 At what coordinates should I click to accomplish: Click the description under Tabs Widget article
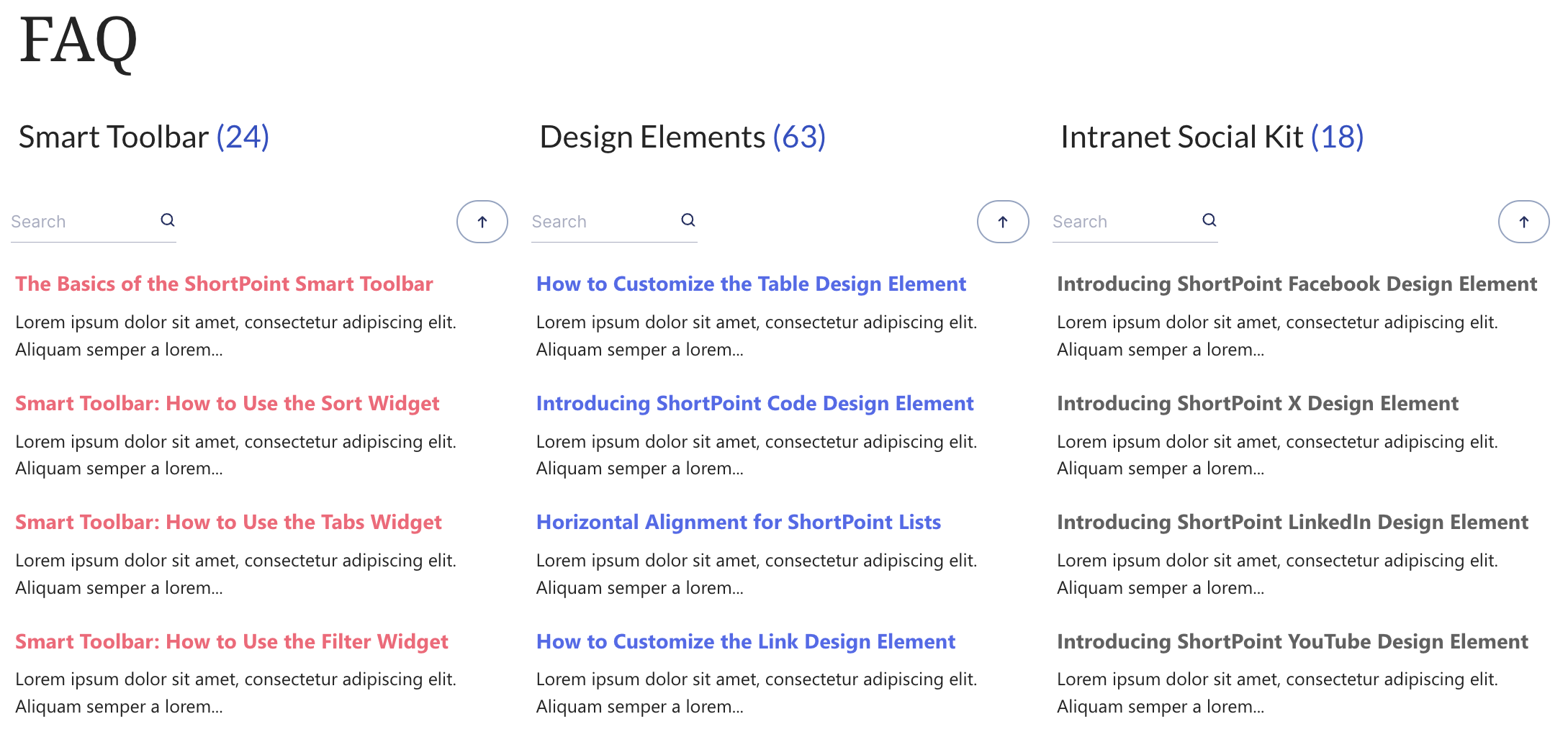click(x=235, y=574)
